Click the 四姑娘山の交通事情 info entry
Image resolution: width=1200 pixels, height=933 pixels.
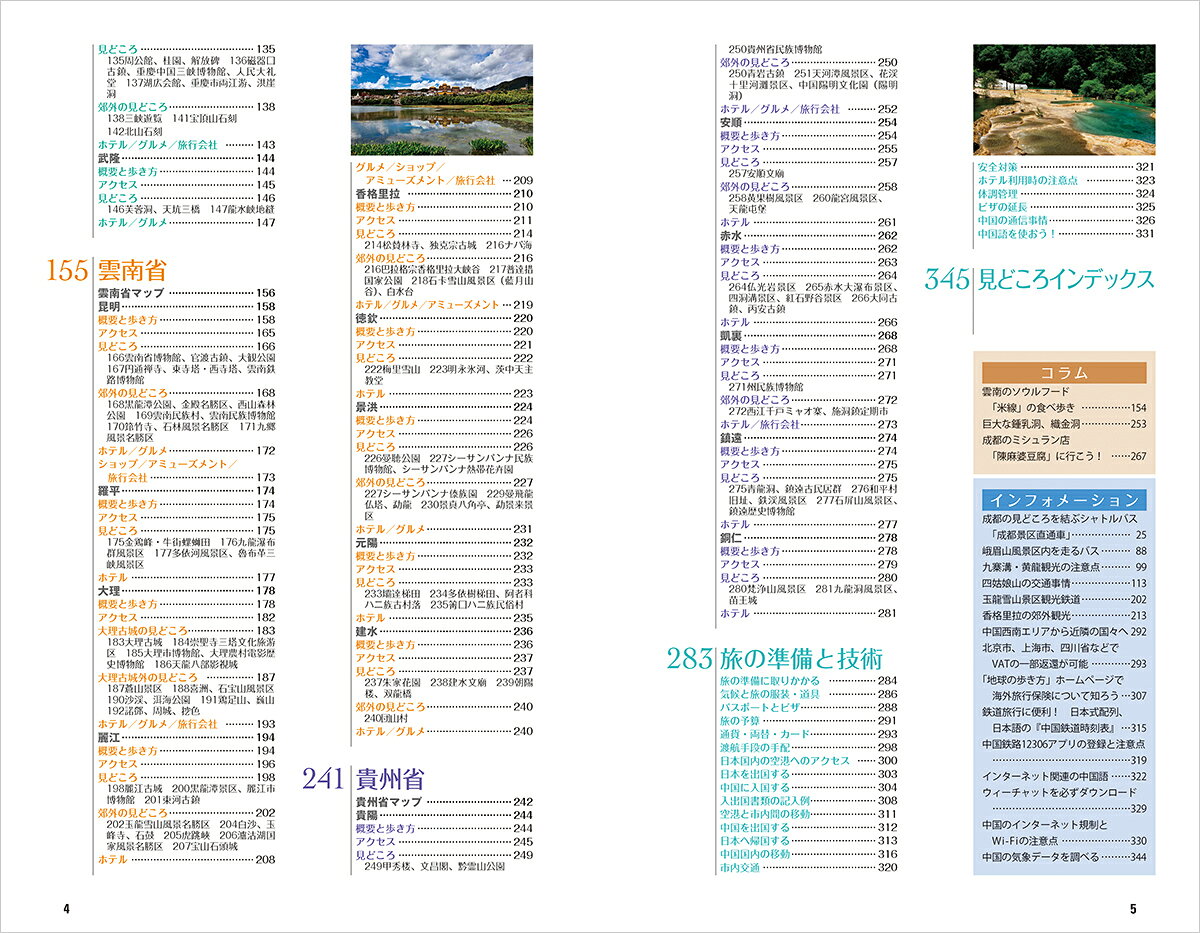point(1064,583)
